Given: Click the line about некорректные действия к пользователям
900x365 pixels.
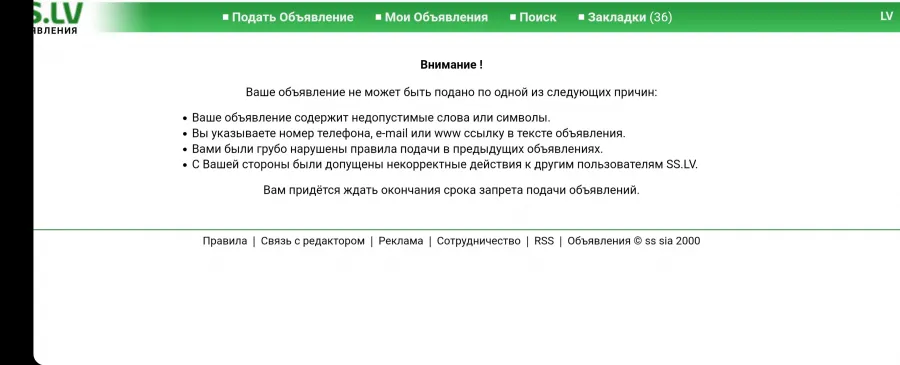Looking at the screenshot, I should (445, 164).
